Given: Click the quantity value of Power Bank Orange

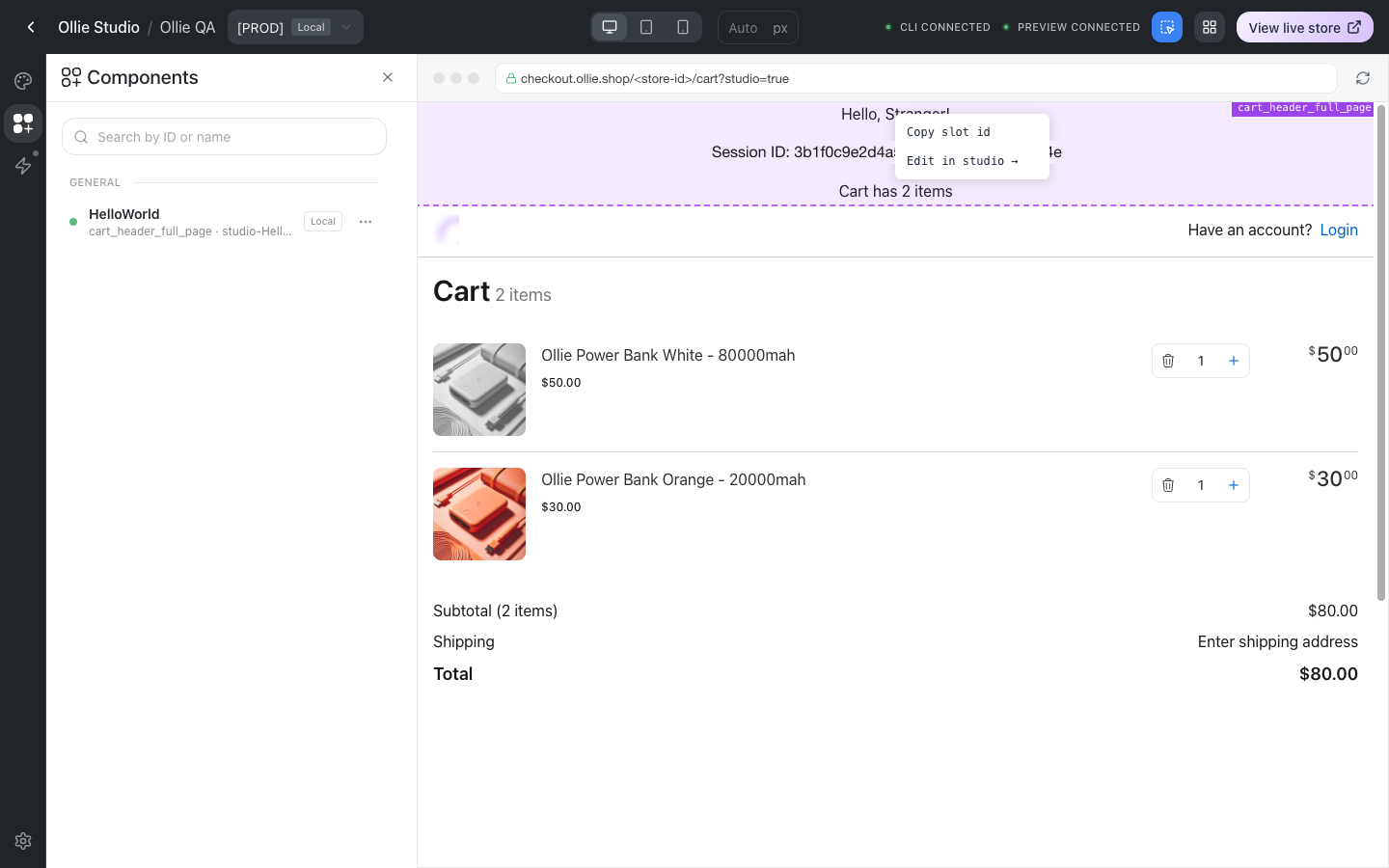Looking at the screenshot, I should coord(1201,485).
